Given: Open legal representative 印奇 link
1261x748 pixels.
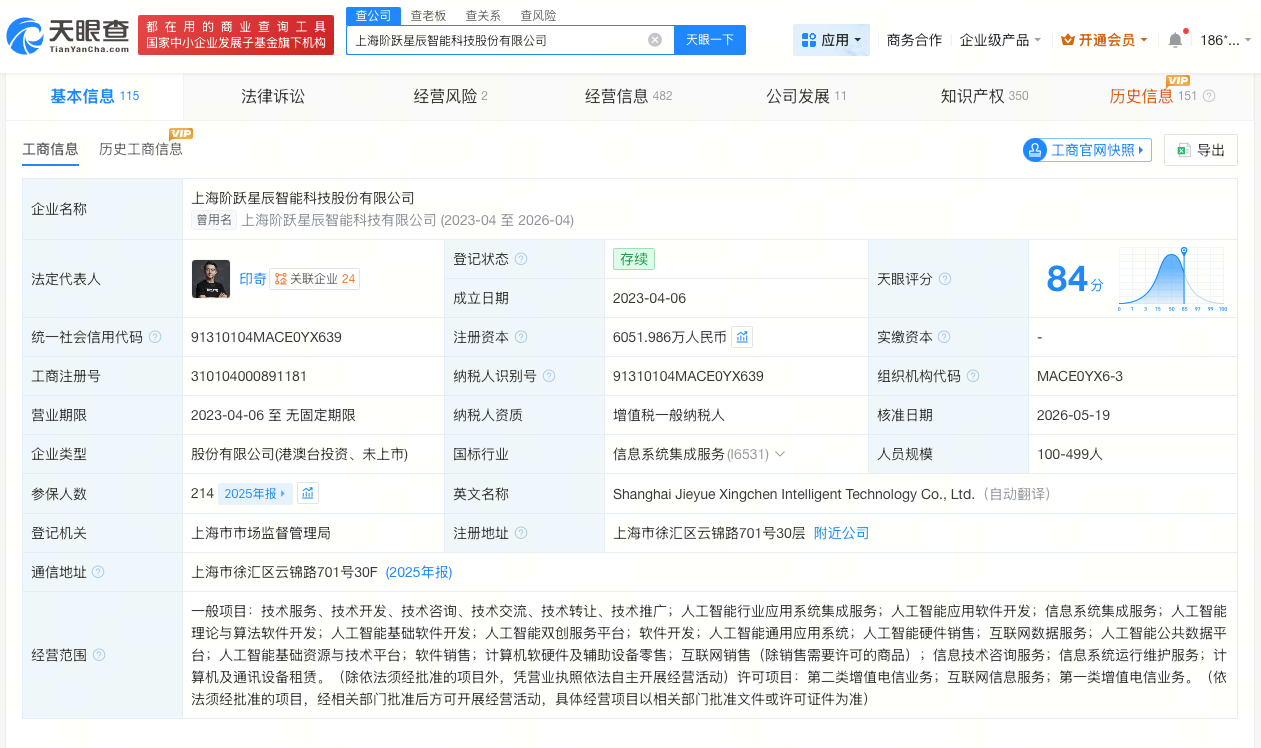Looking at the screenshot, I should [x=252, y=279].
